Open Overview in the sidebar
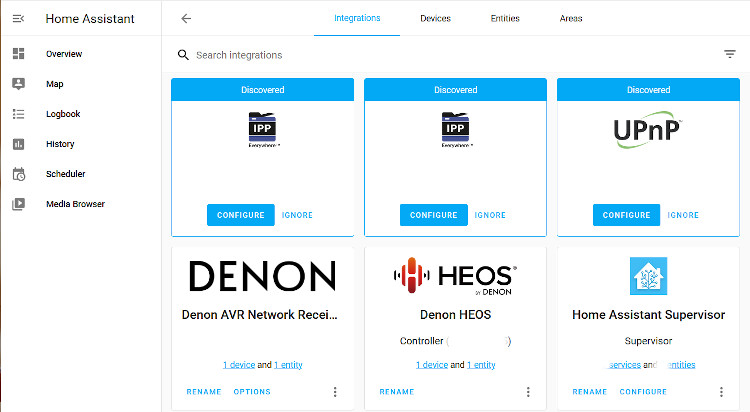750x412 pixels. pyautogui.click(x=64, y=54)
